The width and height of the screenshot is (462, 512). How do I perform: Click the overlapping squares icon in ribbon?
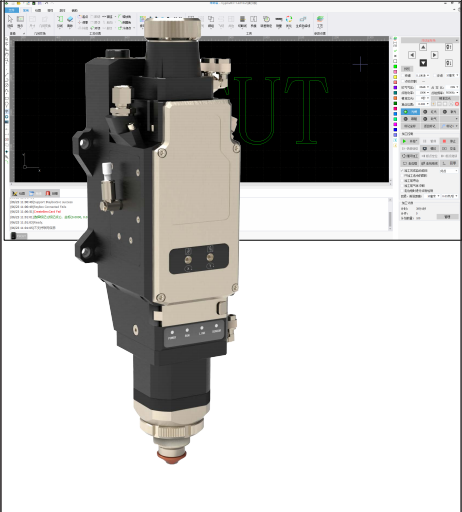(211, 19)
